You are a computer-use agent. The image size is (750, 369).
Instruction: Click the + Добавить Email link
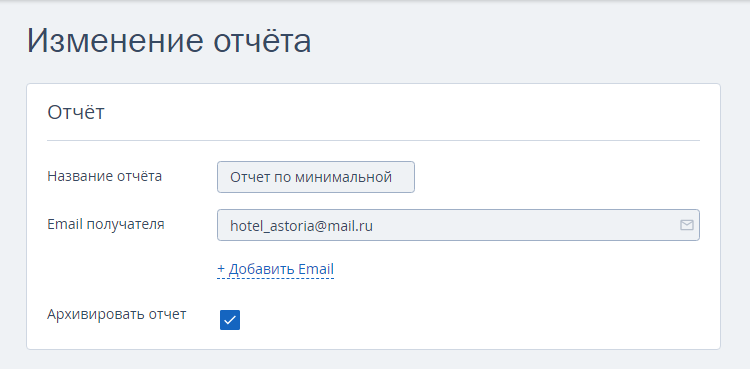276,269
